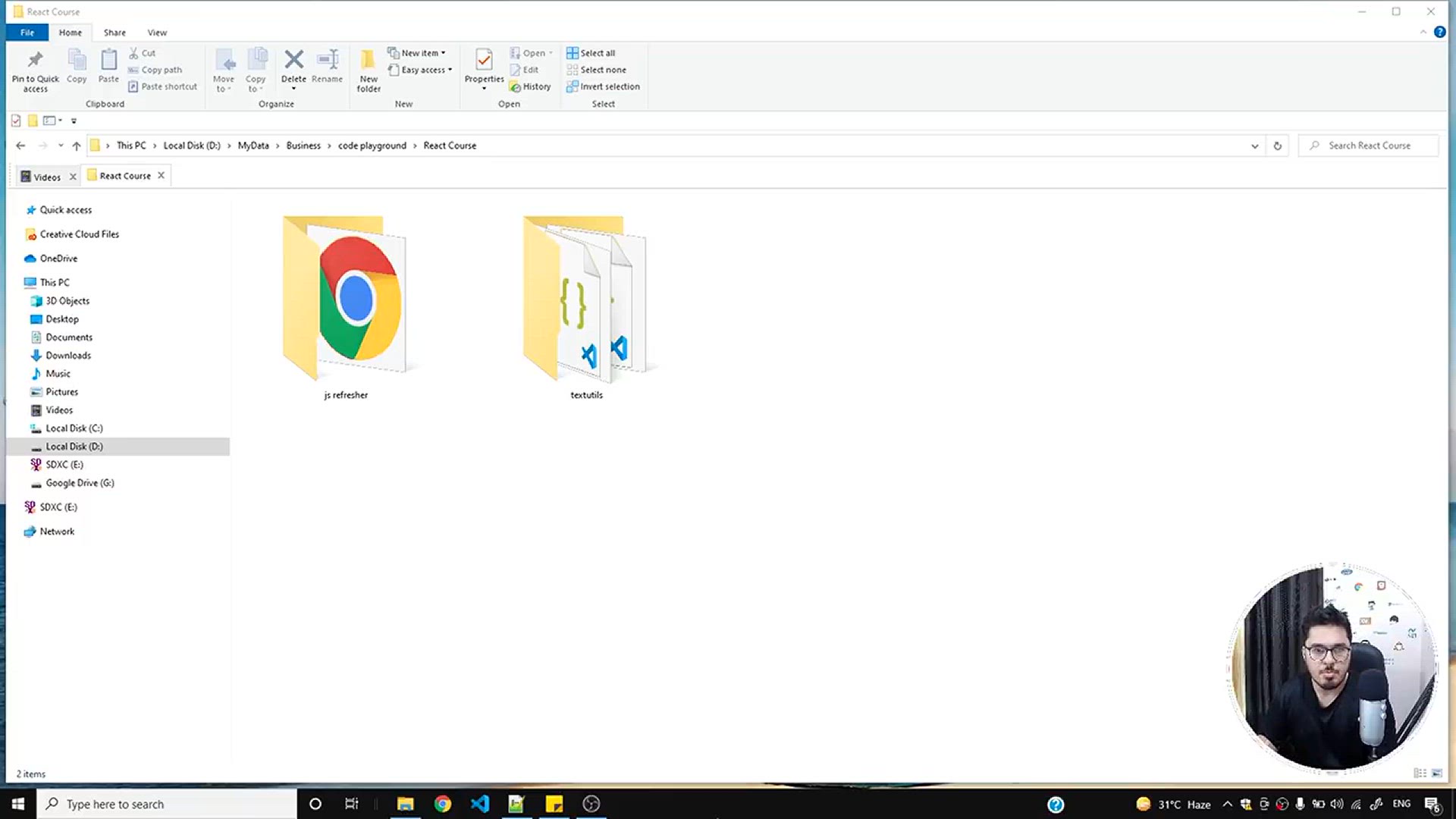Image resolution: width=1456 pixels, height=819 pixels.
Task: Expand the New item dropdown
Action: pos(416,53)
